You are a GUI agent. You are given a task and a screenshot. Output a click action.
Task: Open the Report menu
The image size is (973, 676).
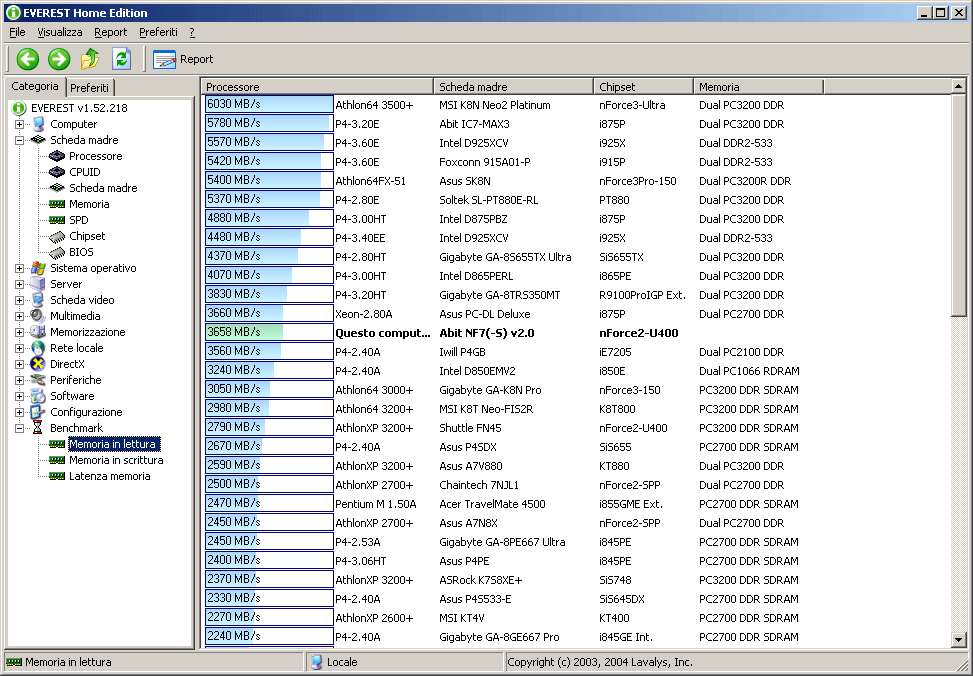(110, 32)
